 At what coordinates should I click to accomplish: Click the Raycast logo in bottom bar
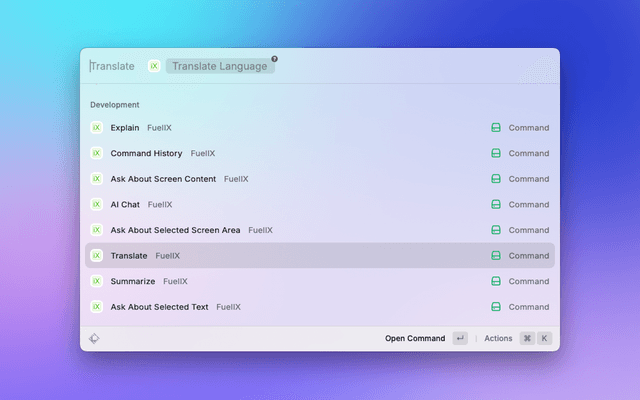94,338
